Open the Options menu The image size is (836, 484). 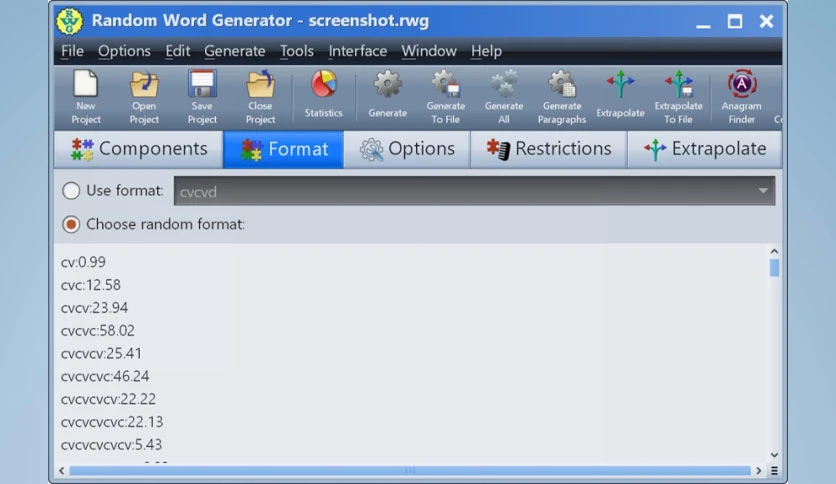click(124, 51)
